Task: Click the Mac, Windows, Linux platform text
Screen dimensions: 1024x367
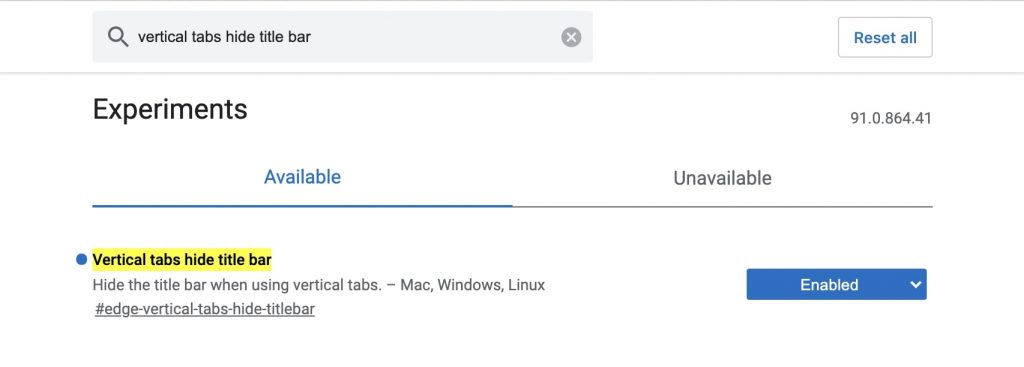Action: pos(473,285)
